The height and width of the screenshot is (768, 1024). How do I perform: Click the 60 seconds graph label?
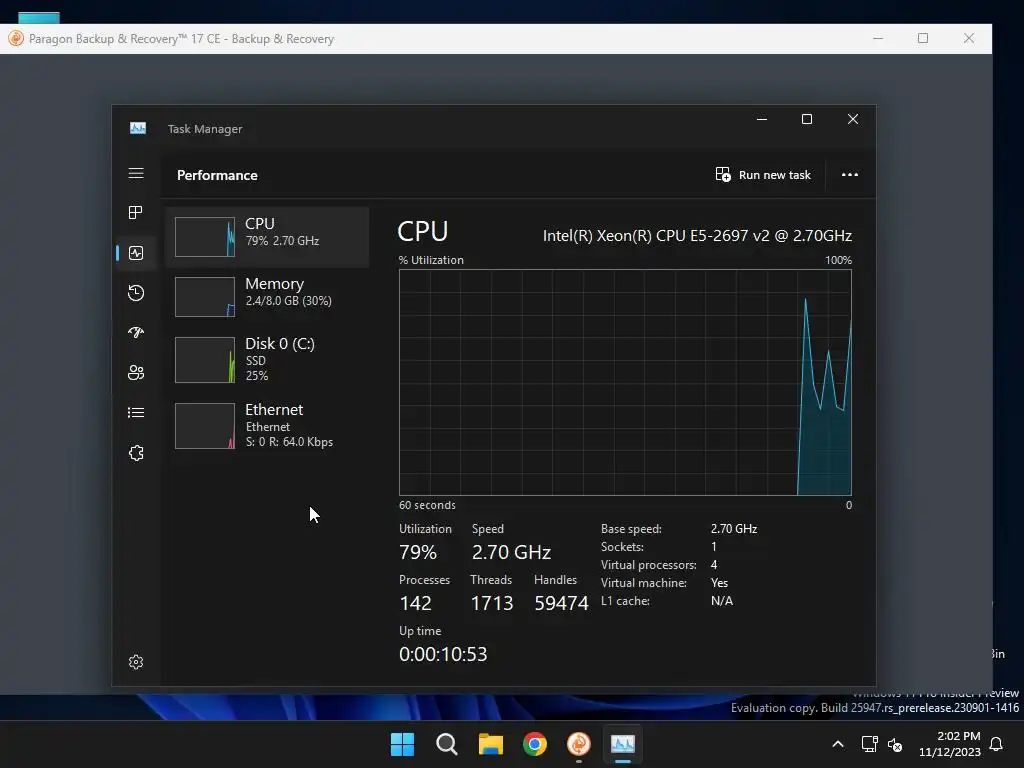point(427,505)
